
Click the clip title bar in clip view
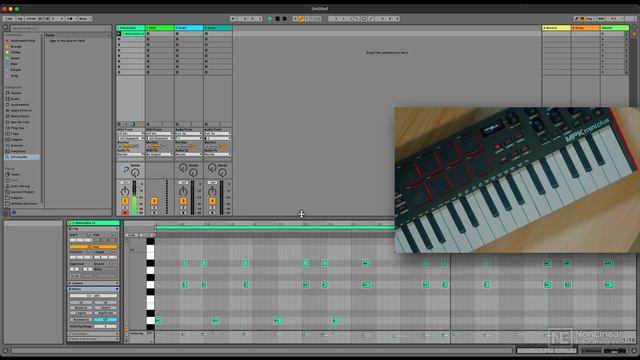coord(93,223)
